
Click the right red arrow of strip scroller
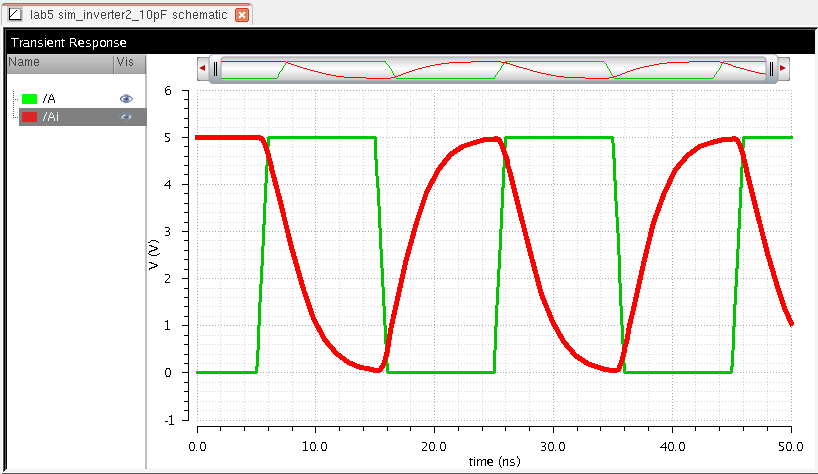(783, 68)
